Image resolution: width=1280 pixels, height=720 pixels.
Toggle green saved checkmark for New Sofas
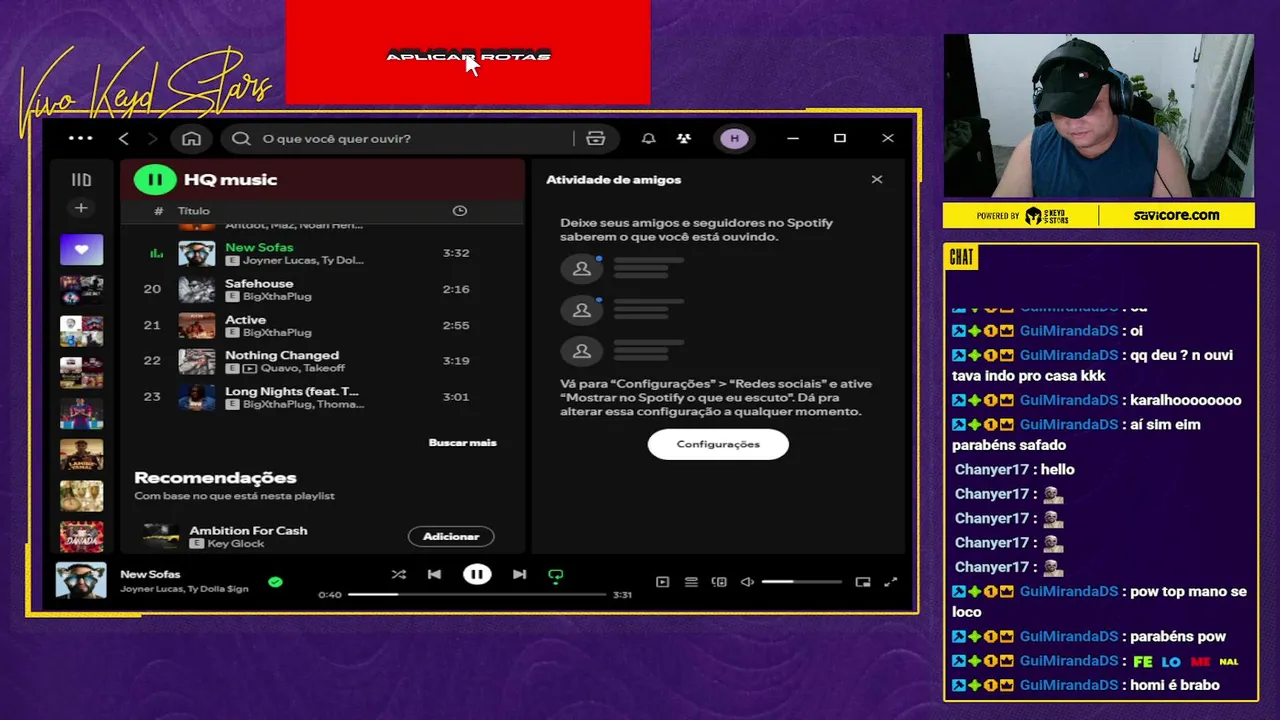pos(275,581)
